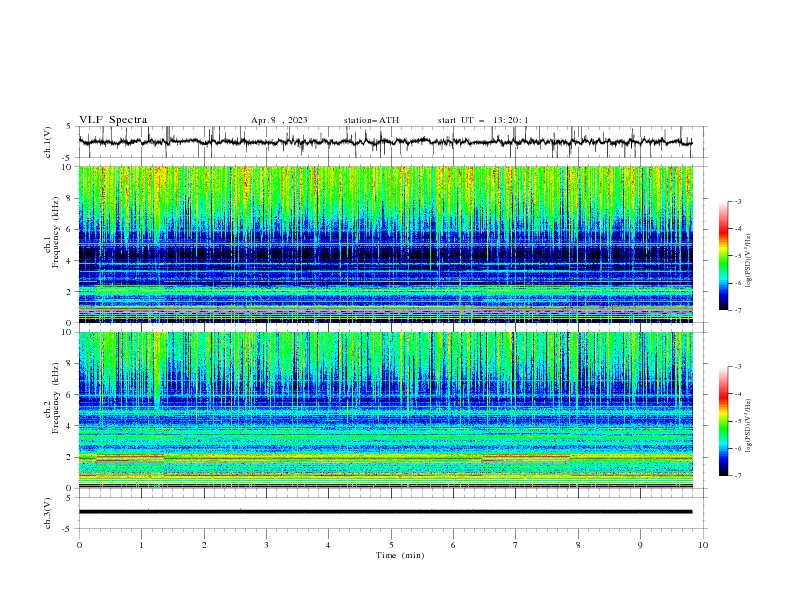Click the 'start UT = 13:20:1' text
The height and width of the screenshot is (612, 792).
click(483, 120)
